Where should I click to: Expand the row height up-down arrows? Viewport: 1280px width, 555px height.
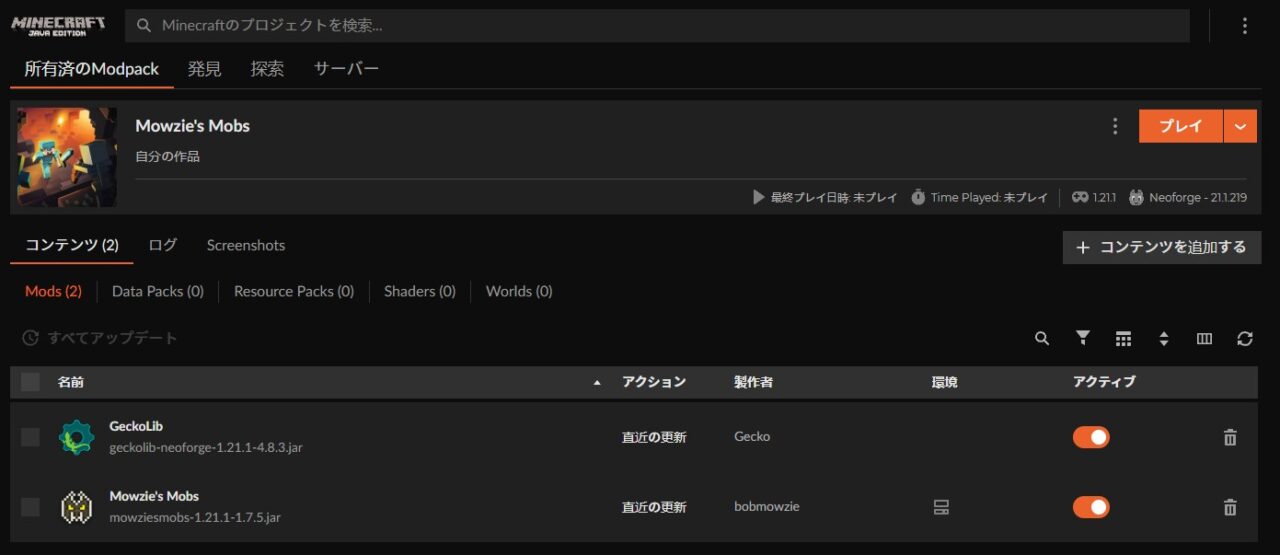tap(1164, 339)
